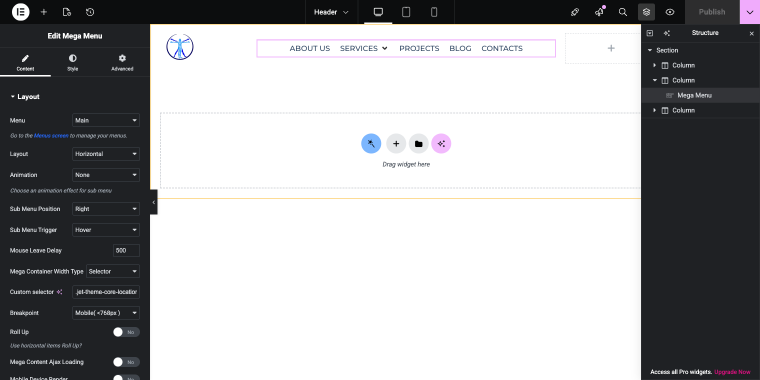Click the add template folder button
This screenshot has width=760, height=380.
pyautogui.click(x=418, y=143)
